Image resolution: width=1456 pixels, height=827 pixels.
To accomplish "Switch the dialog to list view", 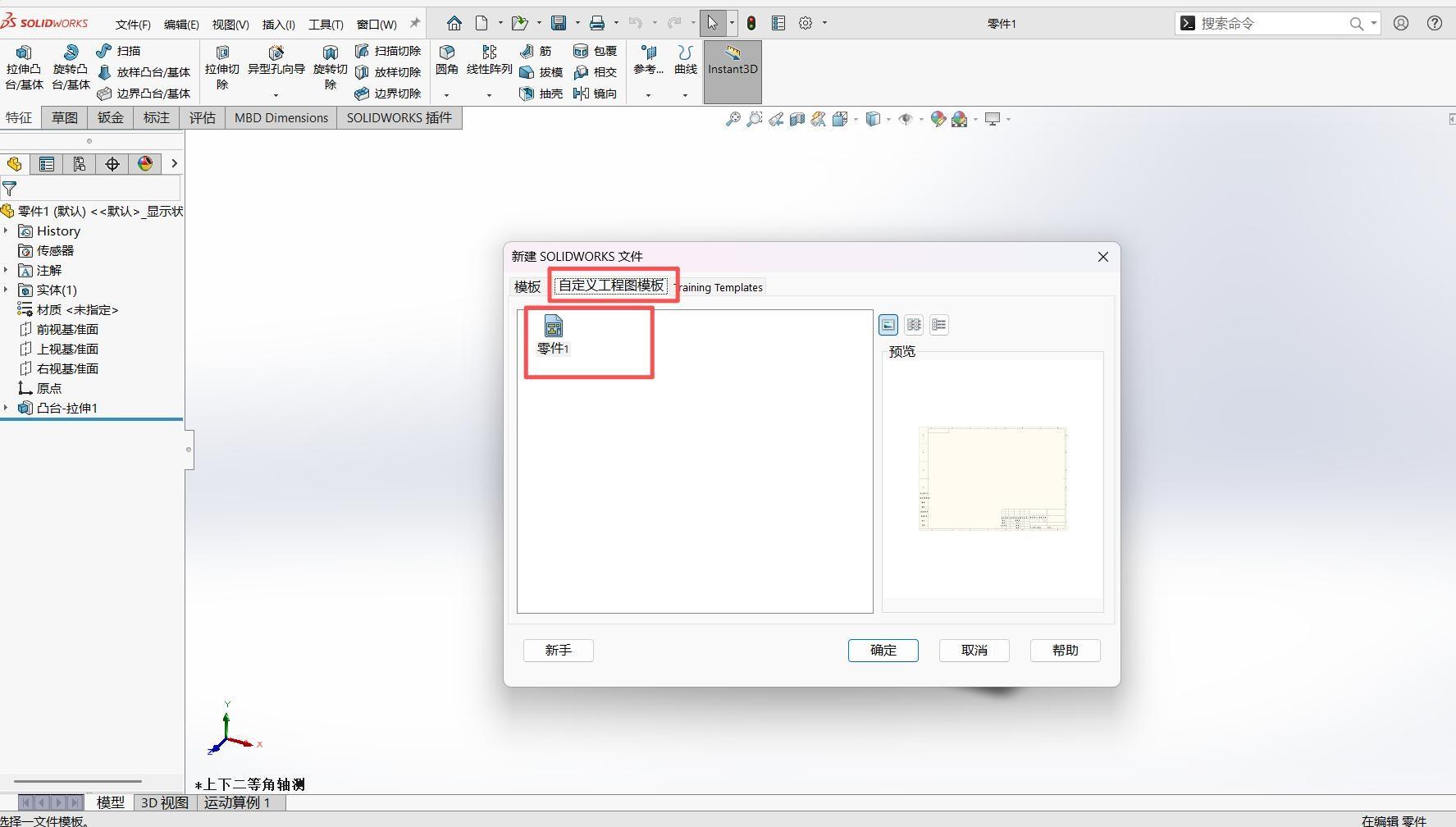I will click(914, 325).
